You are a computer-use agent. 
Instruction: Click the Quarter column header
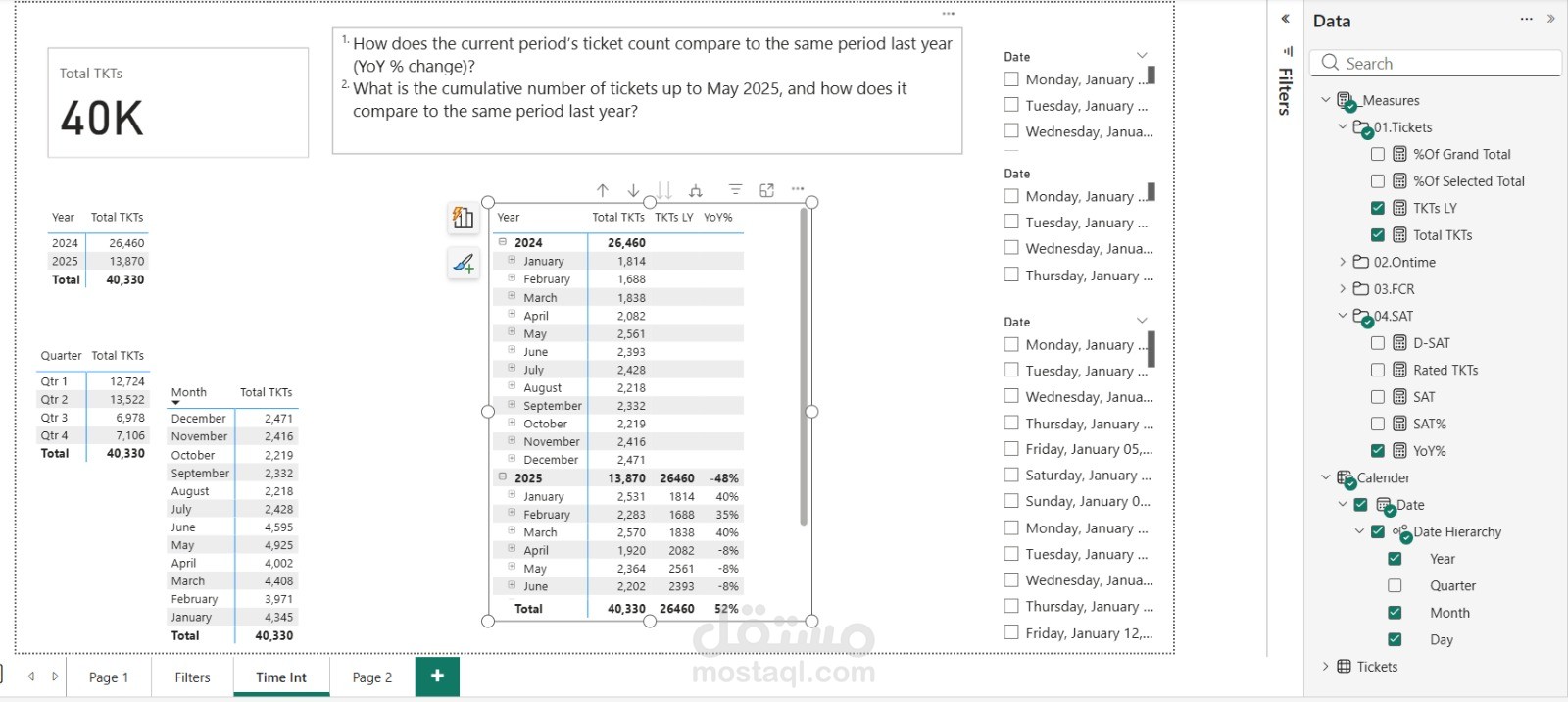pos(62,356)
